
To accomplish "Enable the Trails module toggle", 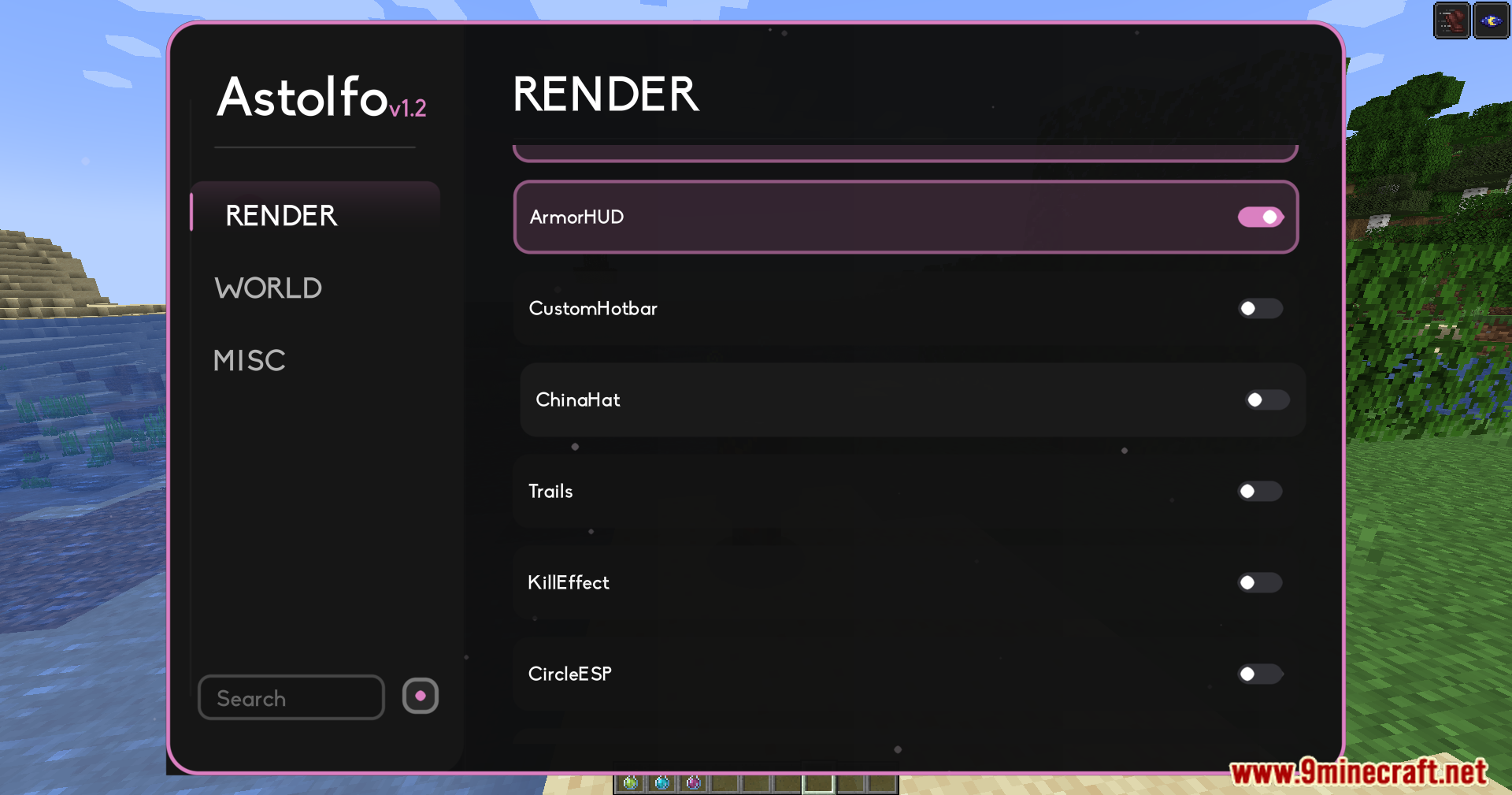I will [1260, 491].
